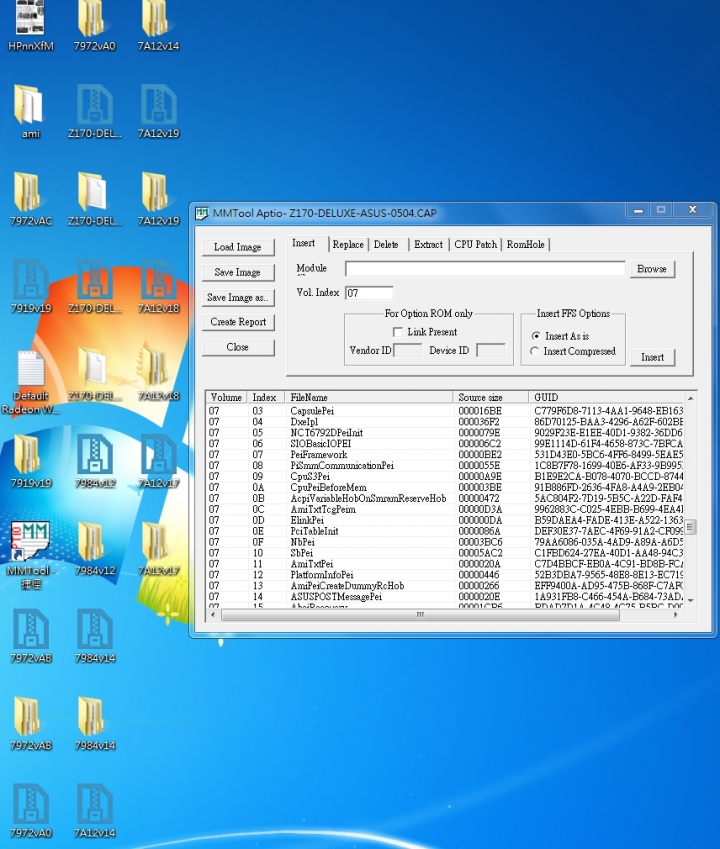Enable the Link Present checkbox

pyautogui.click(x=397, y=331)
